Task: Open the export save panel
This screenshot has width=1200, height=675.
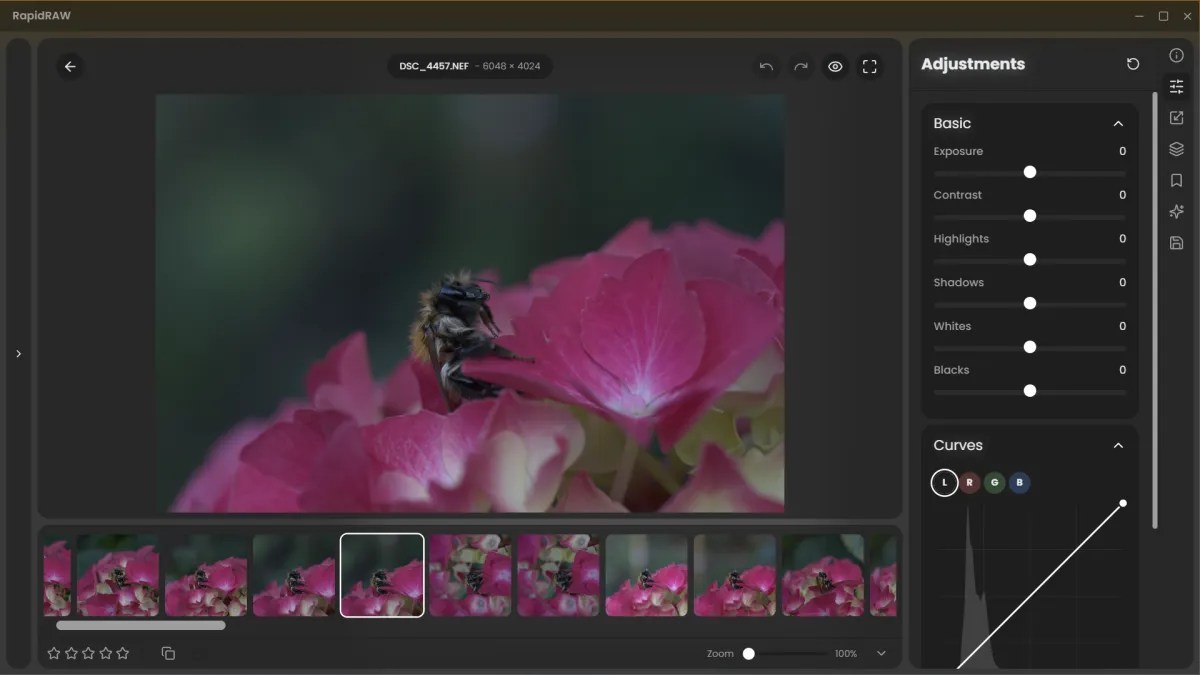Action: [x=1177, y=243]
